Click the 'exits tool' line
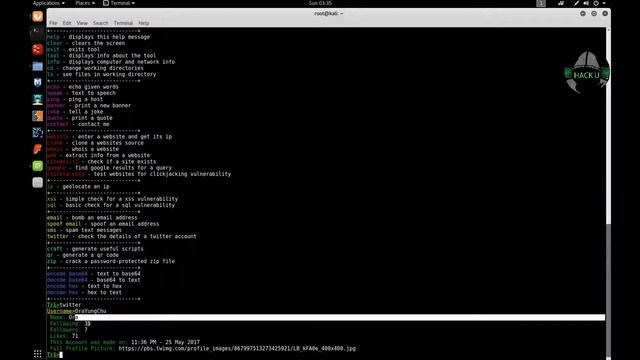This screenshot has height=360, width=640. [84, 49]
